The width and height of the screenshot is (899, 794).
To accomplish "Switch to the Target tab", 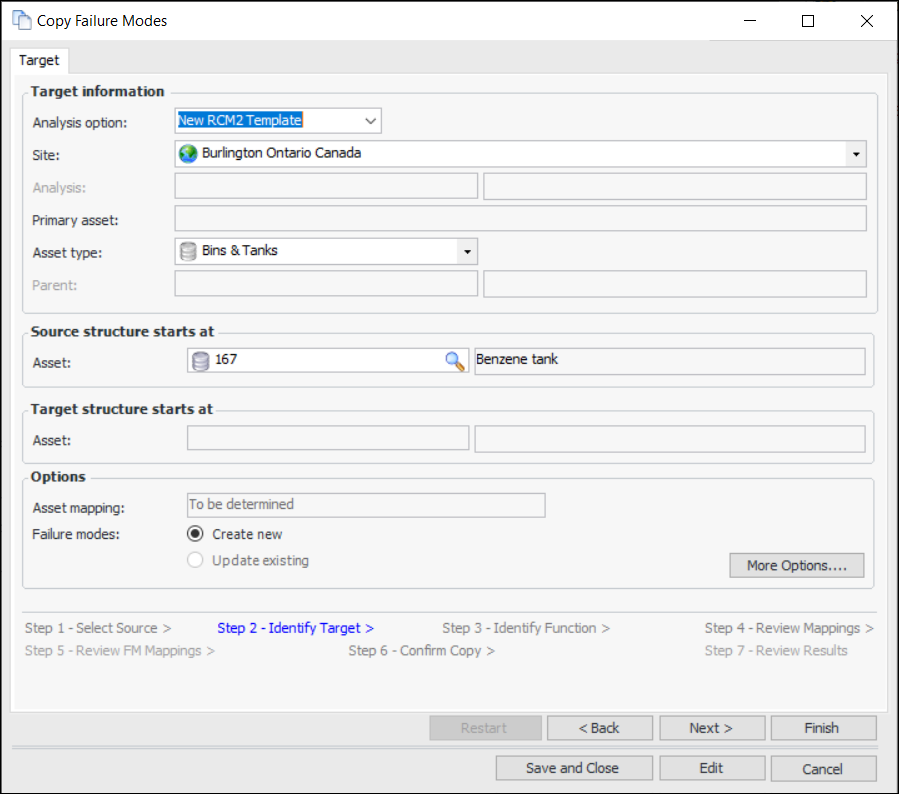I will [39, 61].
